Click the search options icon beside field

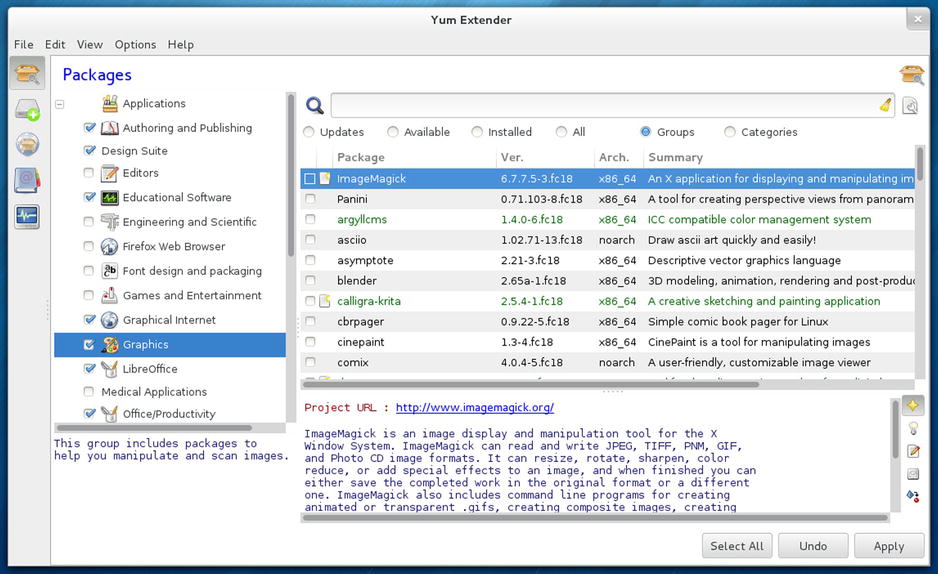tap(910, 106)
